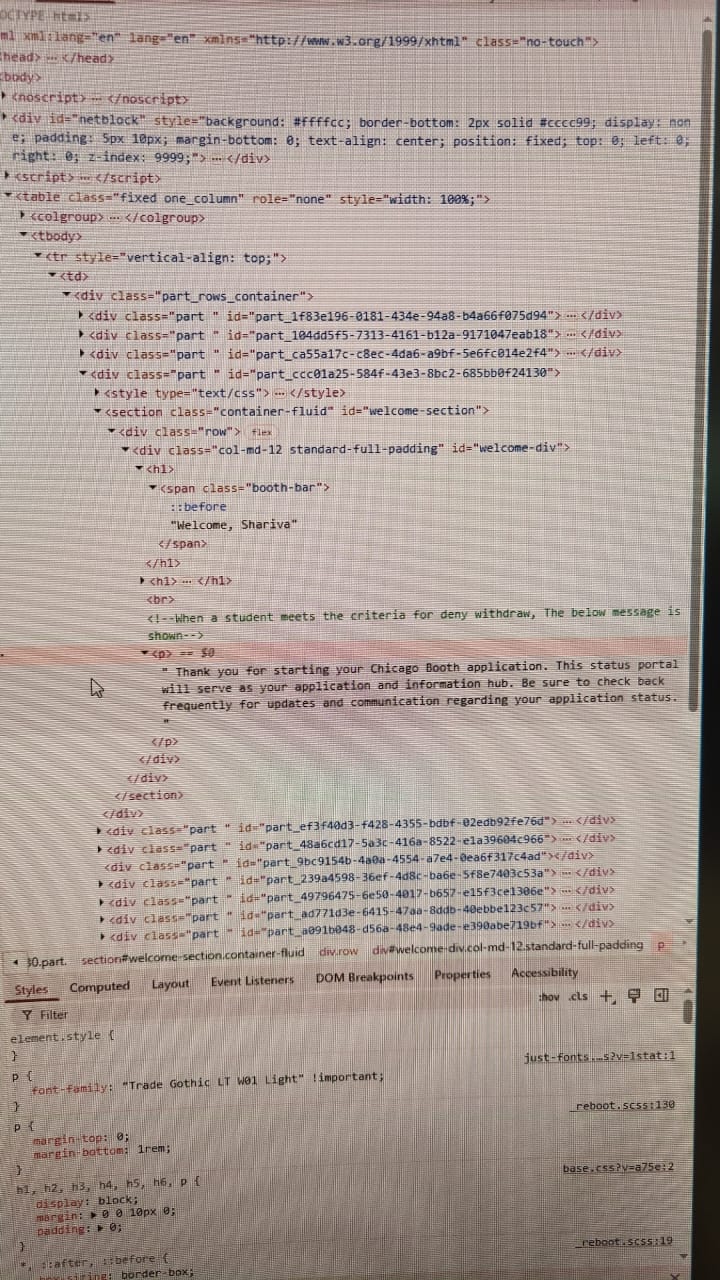This screenshot has height=1280, width=720.
Task: Toggle the .cls class editor button
Action: click(578, 996)
